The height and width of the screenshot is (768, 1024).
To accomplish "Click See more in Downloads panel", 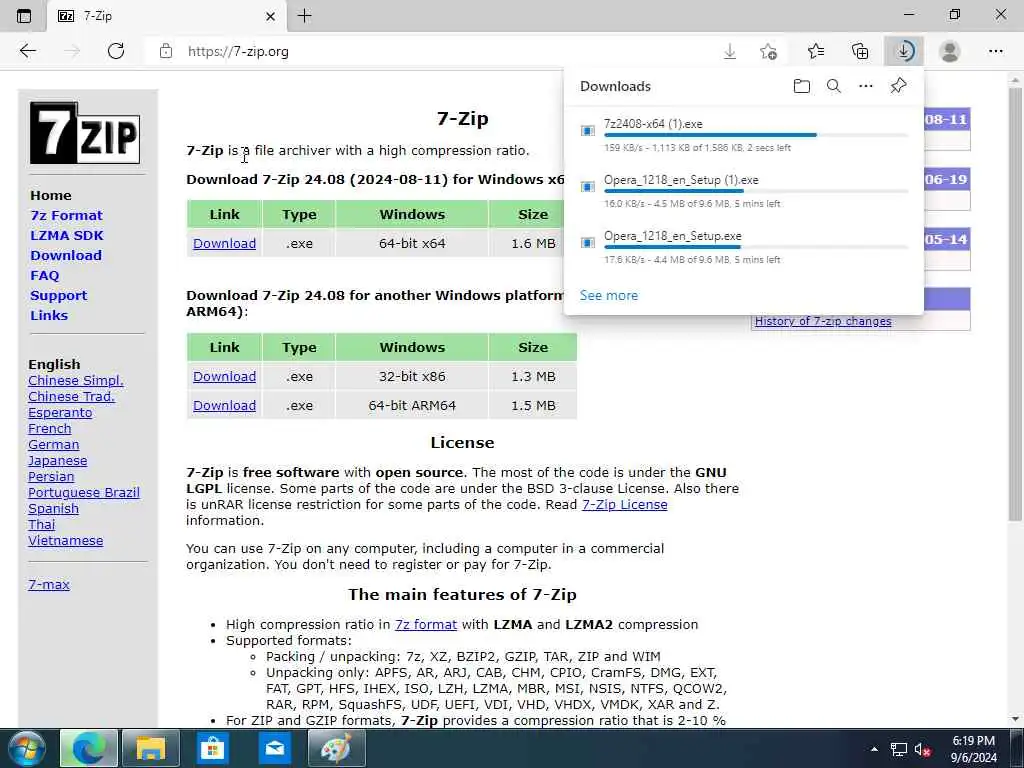I will [x=609, y=295].
